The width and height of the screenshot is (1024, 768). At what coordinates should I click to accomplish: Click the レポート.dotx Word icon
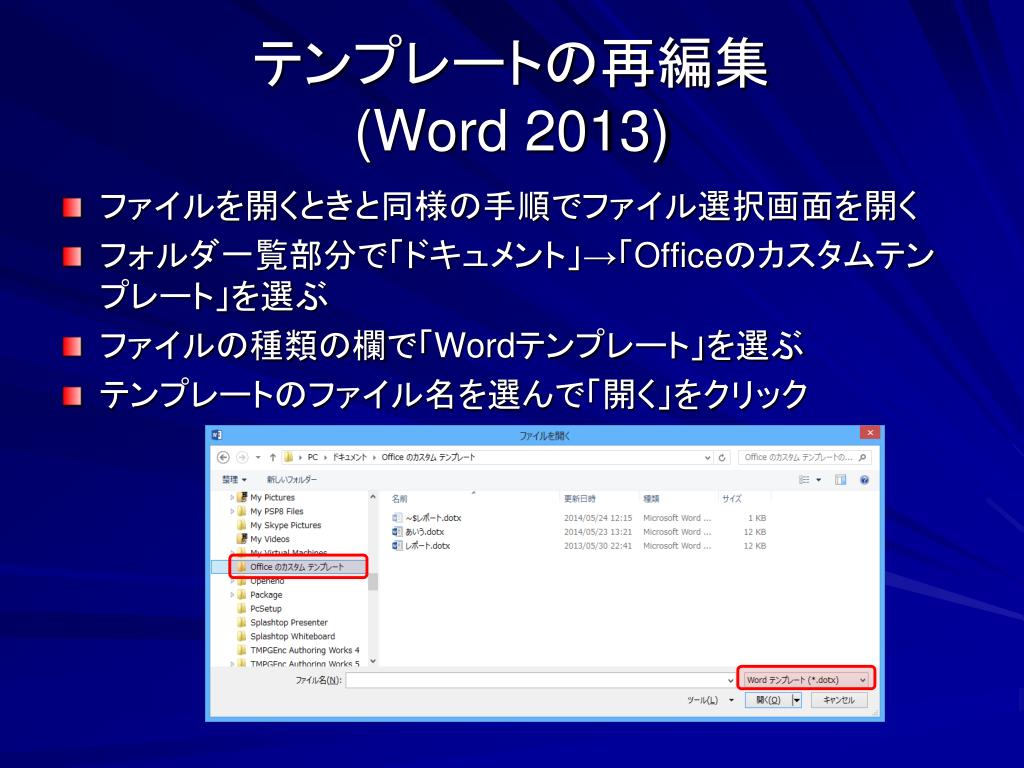pyautogui.click(x=397, y=545)
